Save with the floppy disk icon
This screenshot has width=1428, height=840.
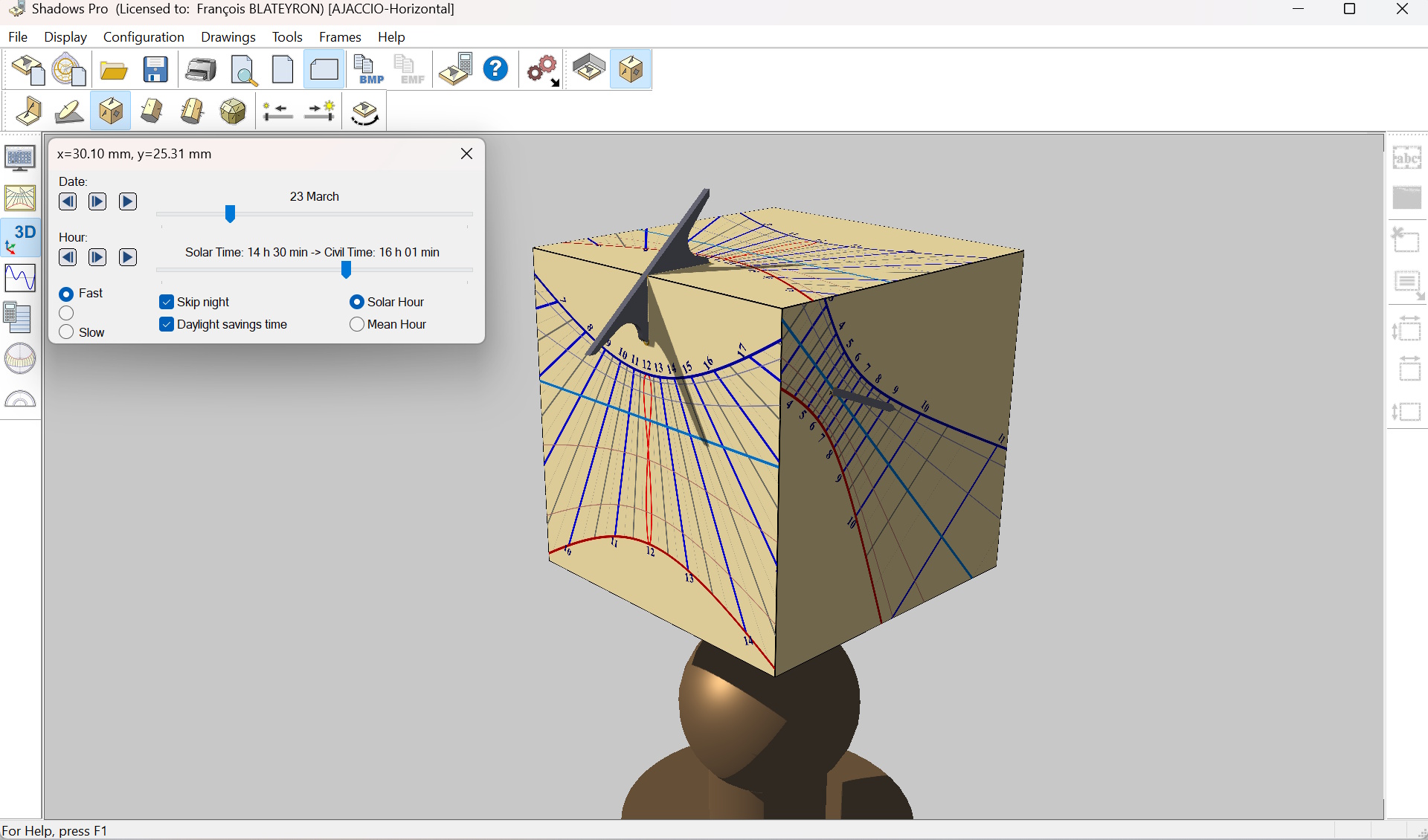click(155, 70)
